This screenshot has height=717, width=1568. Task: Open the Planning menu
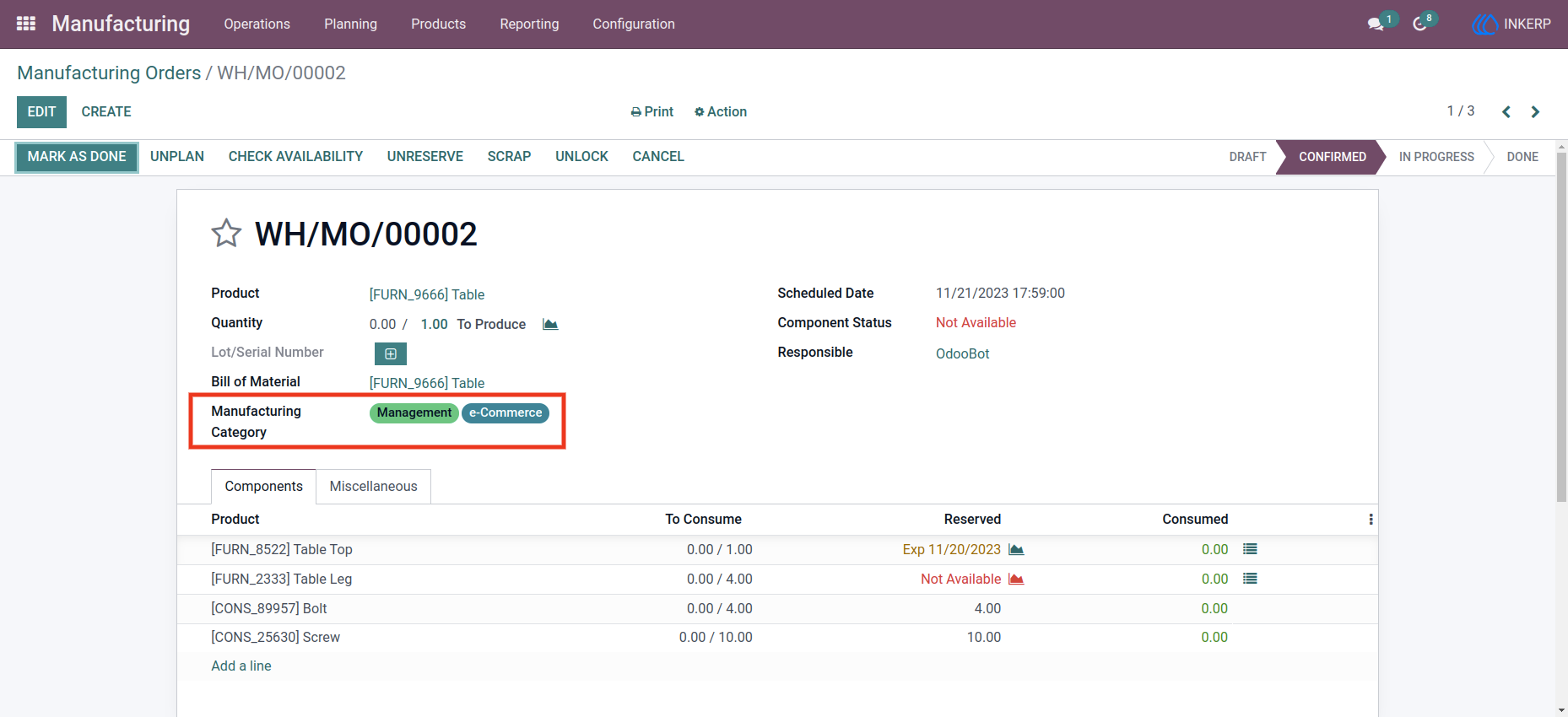coord(350,24)
